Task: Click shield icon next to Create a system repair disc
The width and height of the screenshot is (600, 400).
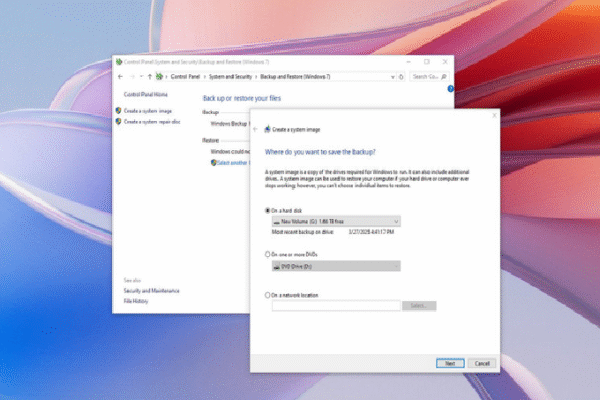Action: tap(118, 121)
